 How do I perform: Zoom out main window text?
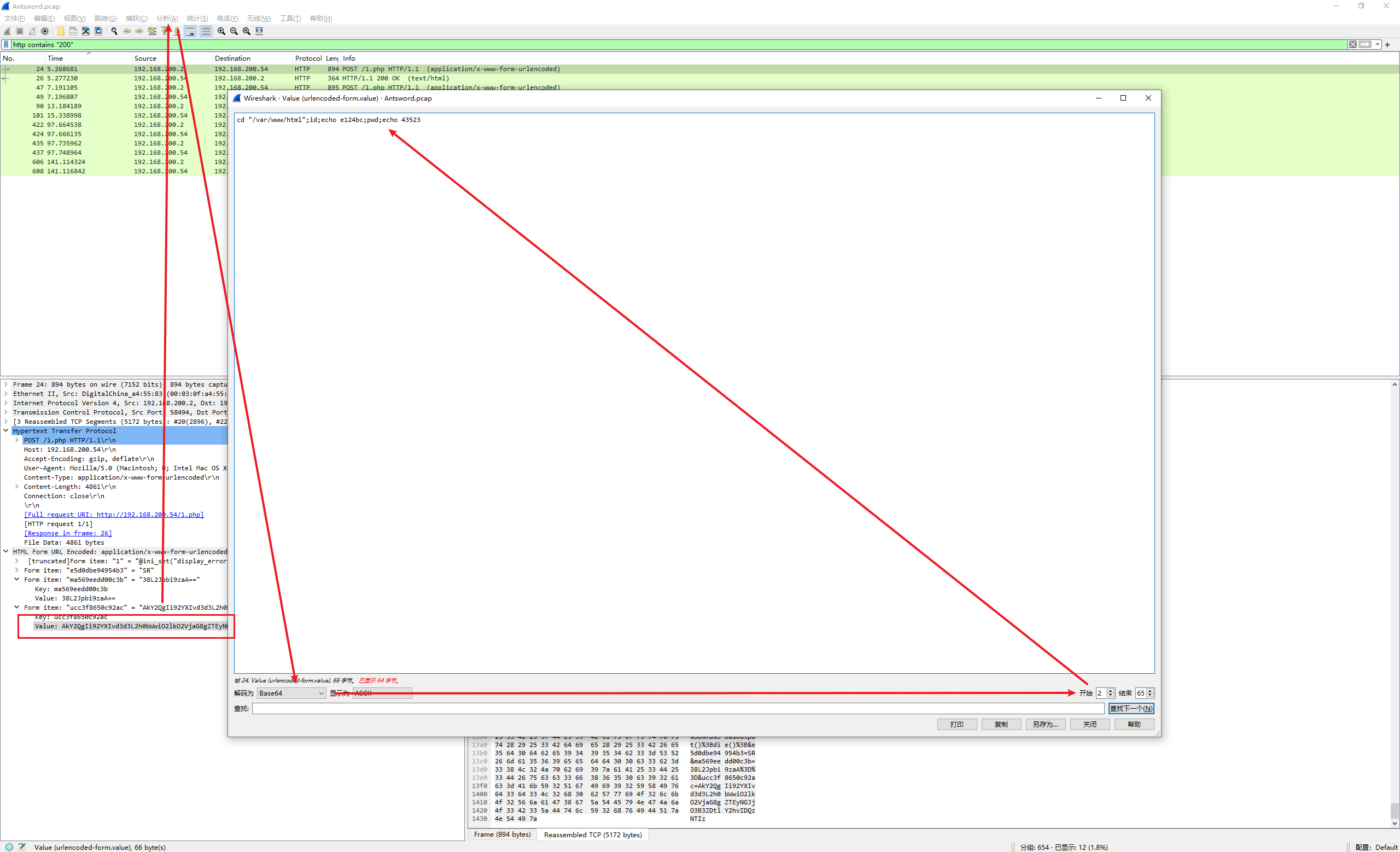(x=234, y=31)
